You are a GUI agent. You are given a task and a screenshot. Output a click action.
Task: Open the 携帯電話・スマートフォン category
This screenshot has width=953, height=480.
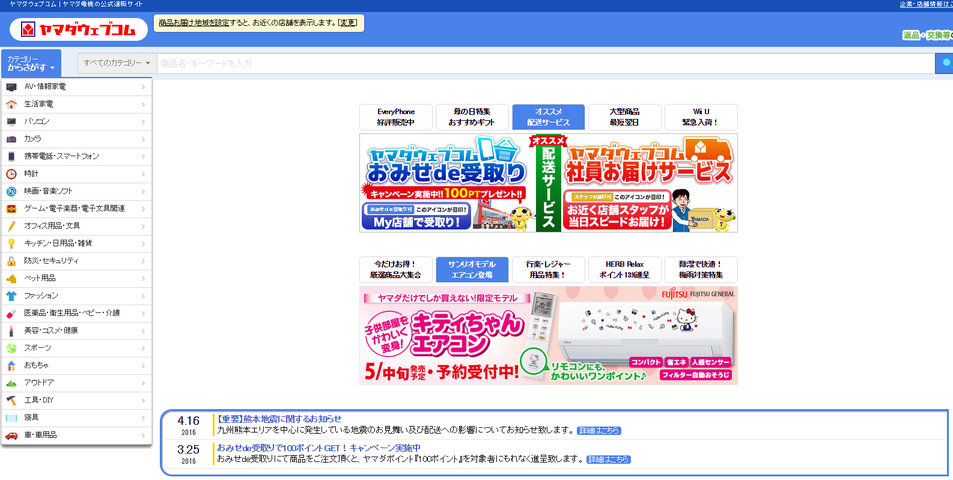pyautogui.click(x=77, y=157)
